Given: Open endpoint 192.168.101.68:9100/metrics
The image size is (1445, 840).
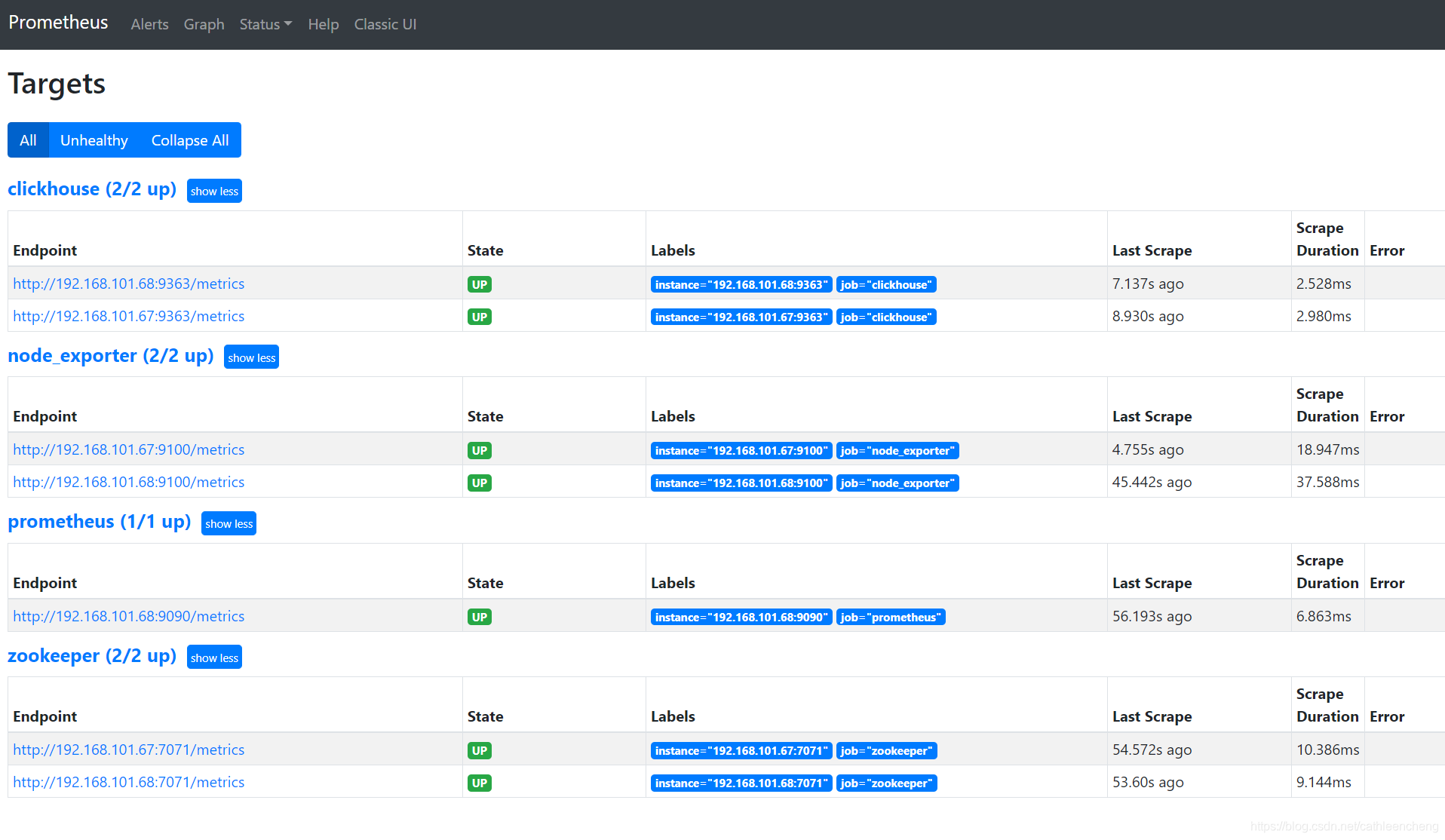Looking at the screenshot, I should click(x=128, y=482).
